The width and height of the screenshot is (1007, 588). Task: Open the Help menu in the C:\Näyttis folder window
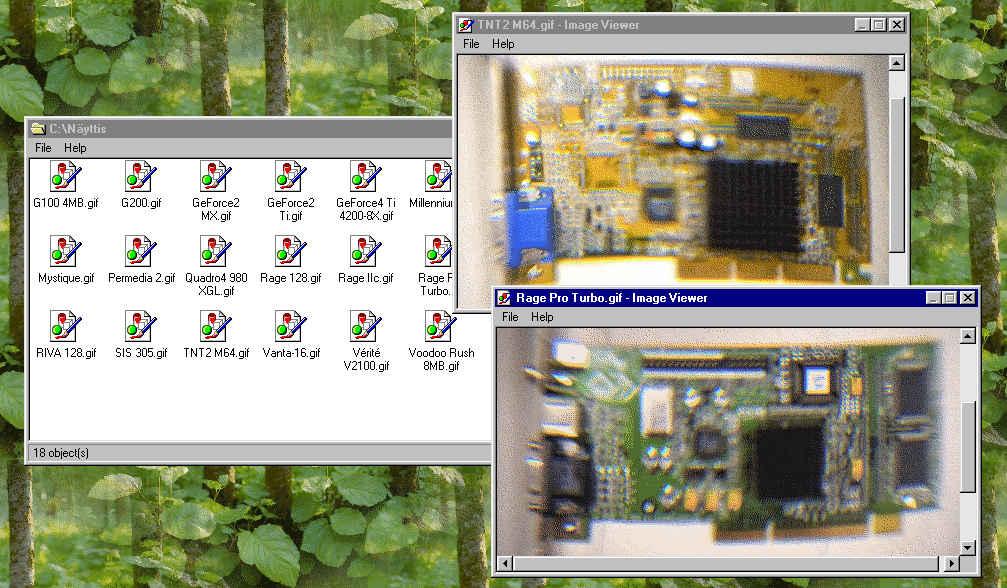point(75,148)
